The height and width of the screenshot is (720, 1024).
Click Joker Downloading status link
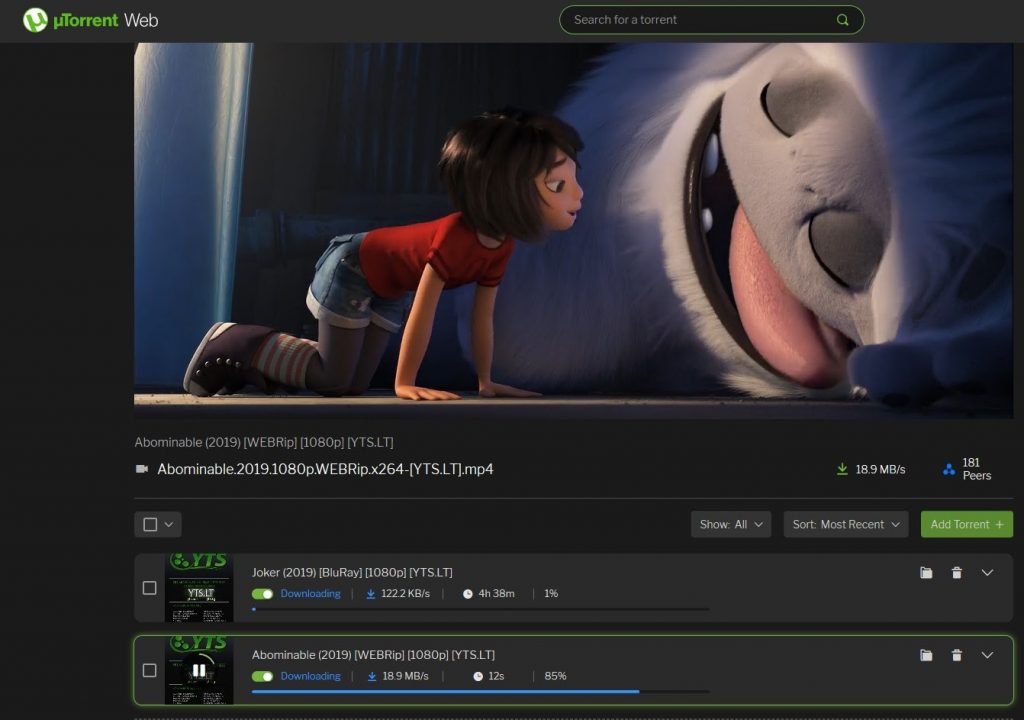pyautogui.click(x=310, y=594)
